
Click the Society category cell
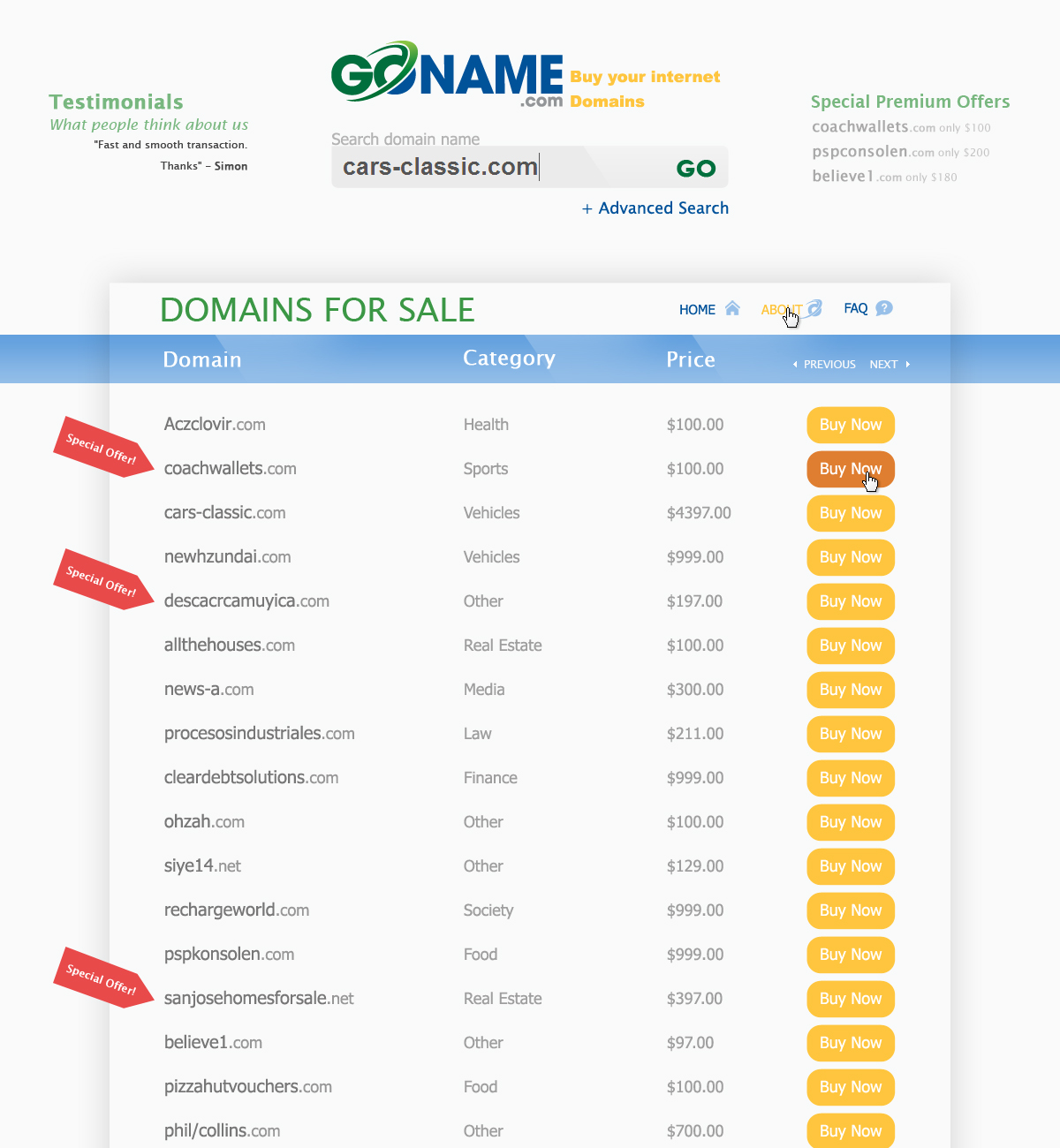coord(488,910)
